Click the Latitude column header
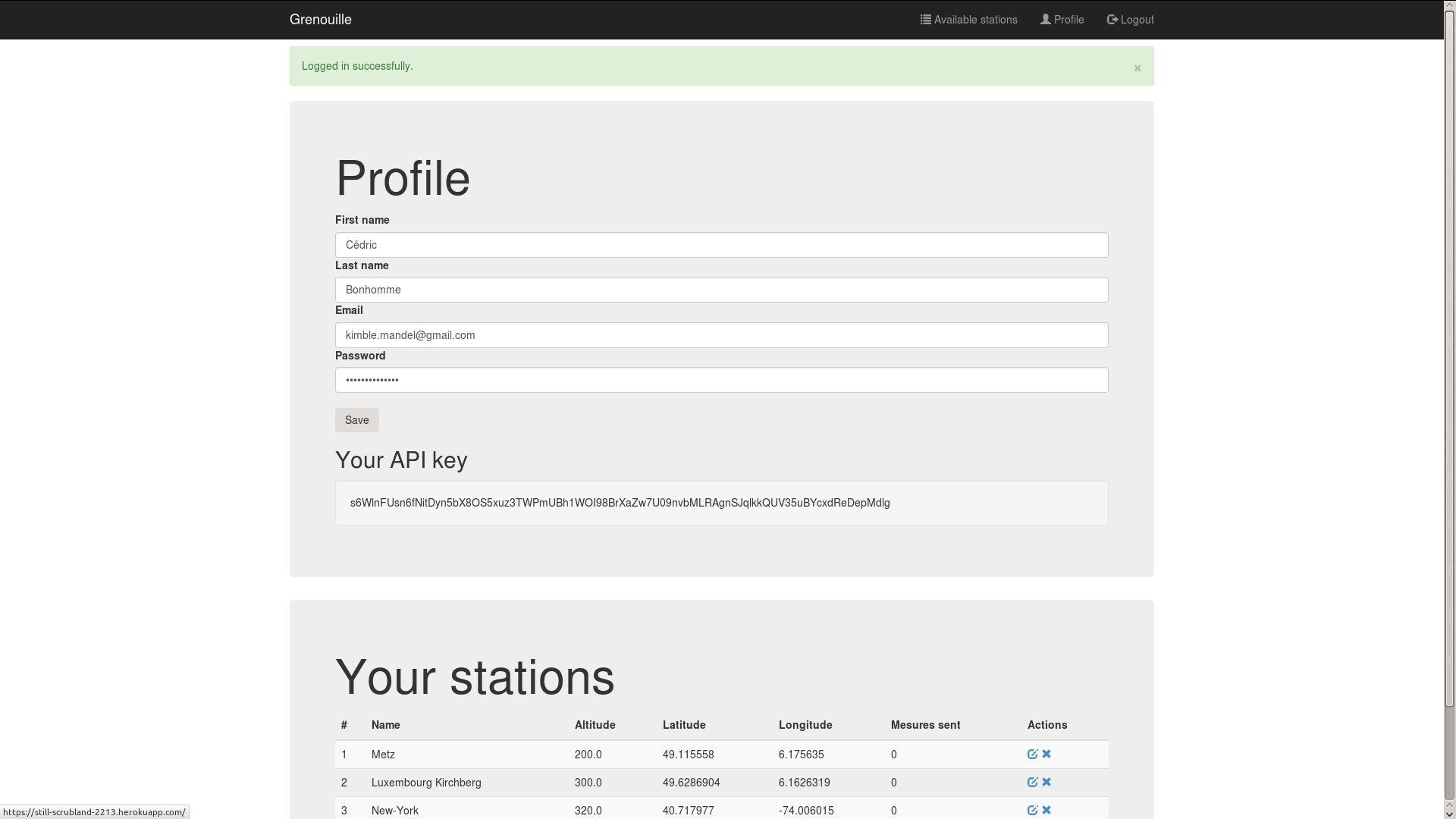Screen dimensions: 1456x819 pos(684,725)
